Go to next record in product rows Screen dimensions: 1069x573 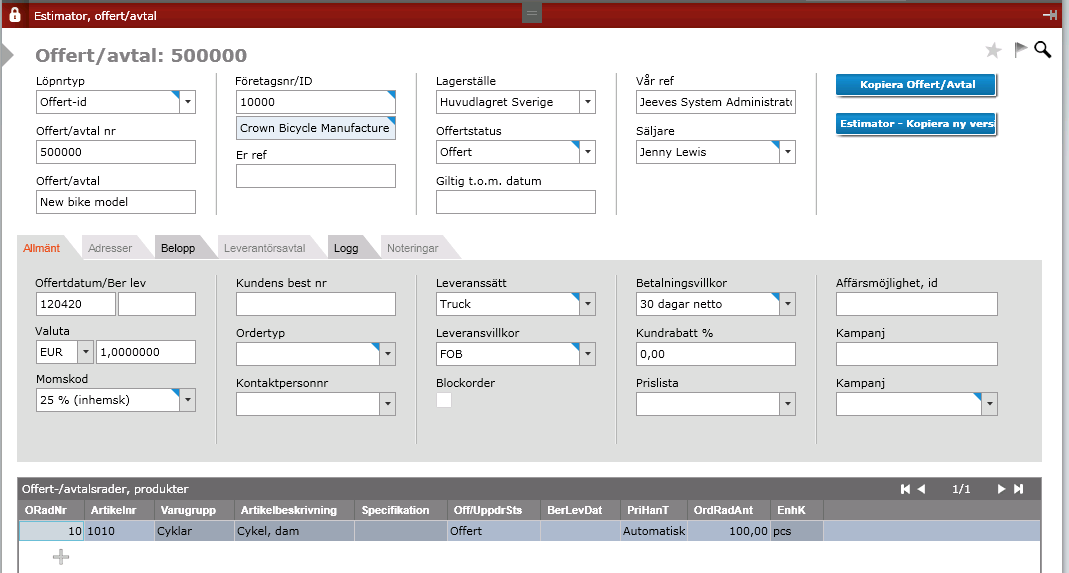[1002, 488]
